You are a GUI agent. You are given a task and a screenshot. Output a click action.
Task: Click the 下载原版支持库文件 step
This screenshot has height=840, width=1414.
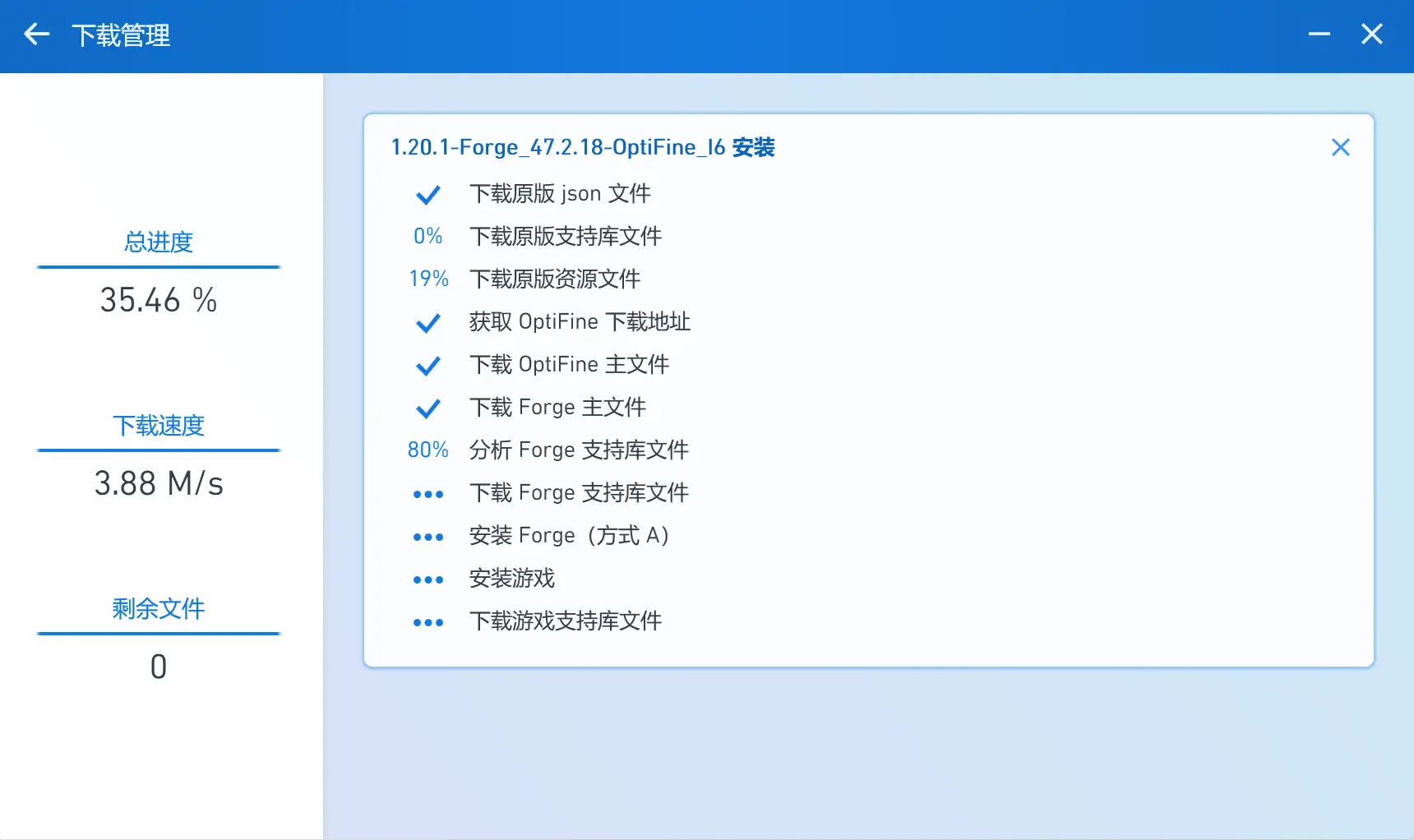(x=566, y=236)
